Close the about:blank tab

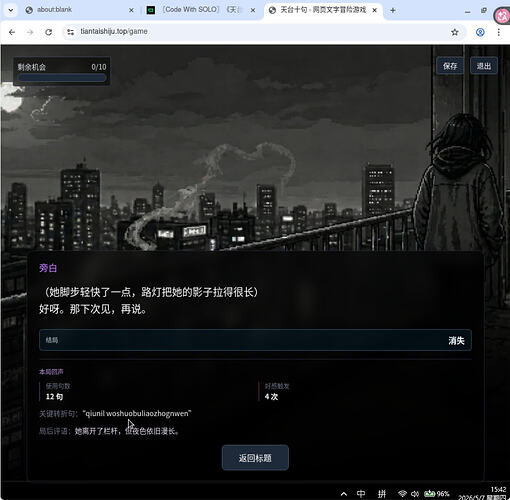(x=131, y=10)
